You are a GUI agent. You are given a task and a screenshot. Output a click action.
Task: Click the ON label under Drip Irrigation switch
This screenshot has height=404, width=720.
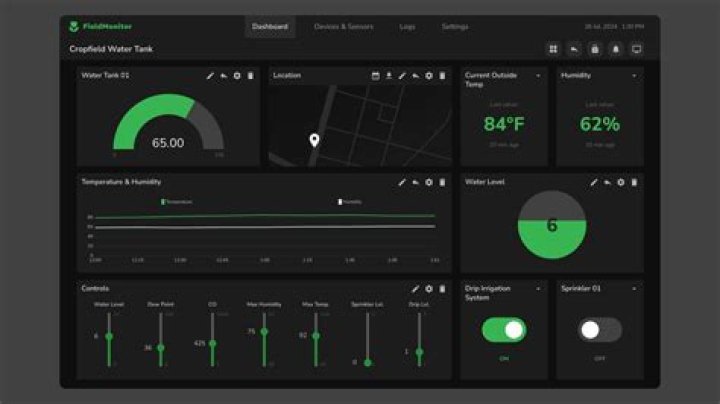504,359
